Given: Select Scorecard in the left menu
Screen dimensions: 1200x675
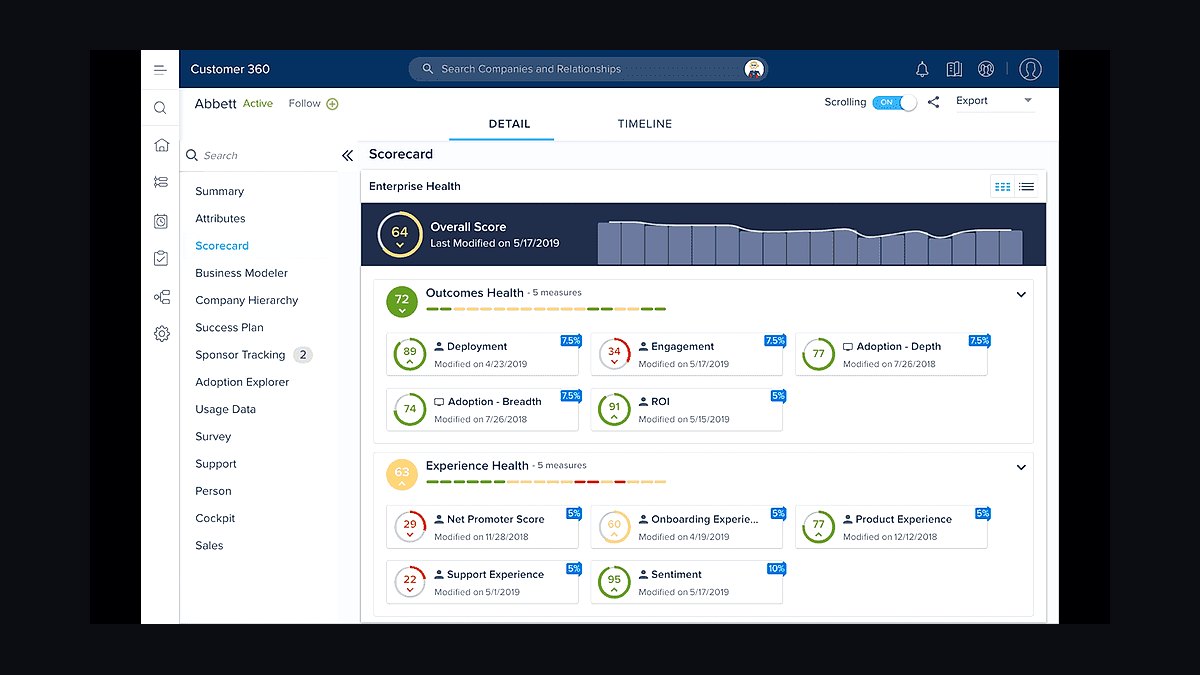Looking at the screenshot, I should point(222,245).
